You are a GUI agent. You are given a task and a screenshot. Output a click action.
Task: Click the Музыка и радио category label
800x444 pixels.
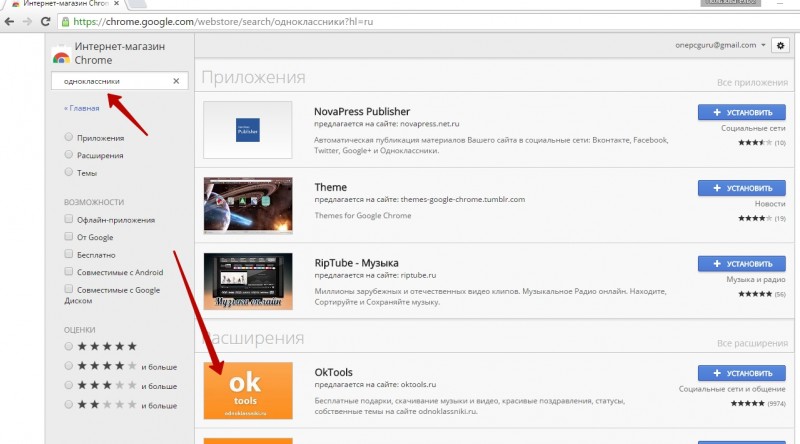point(756,279)
